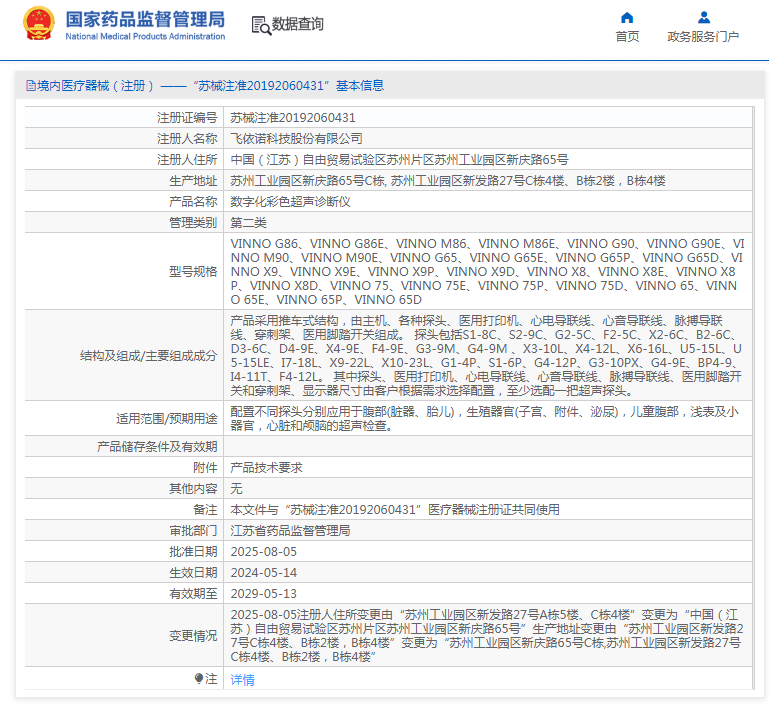Click the 政务服务门户 person icon
The width and height of the screenshot is (769, 711).
click(x=703, y=17)
